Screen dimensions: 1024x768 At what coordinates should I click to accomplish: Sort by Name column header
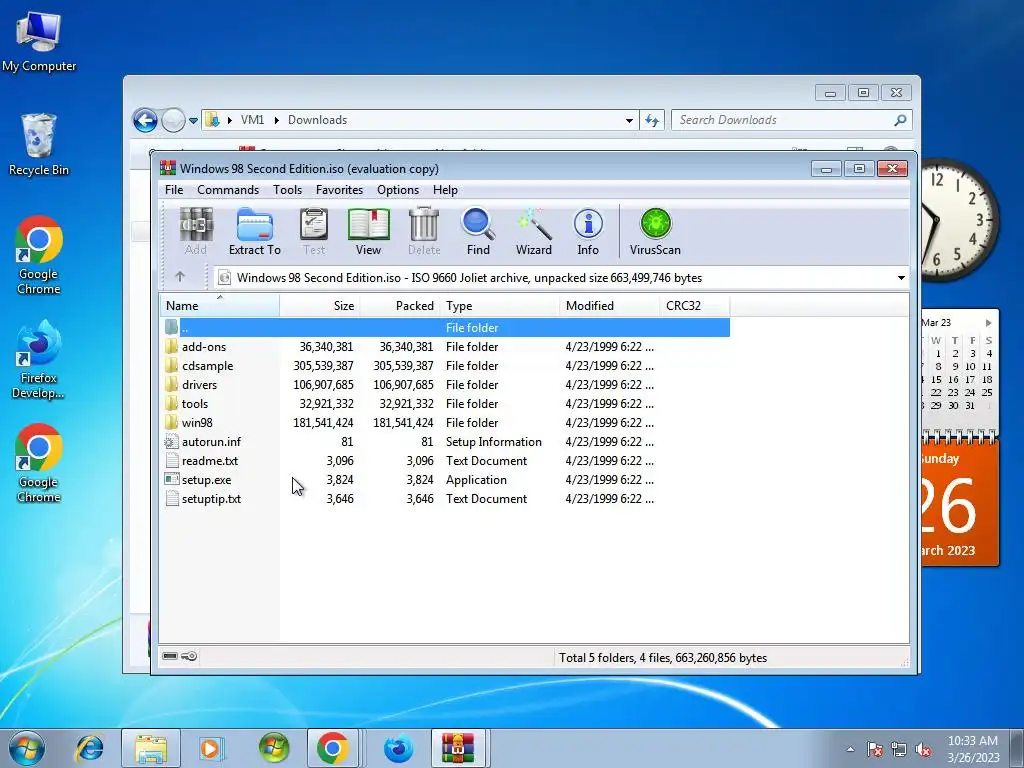pos(219,306)
